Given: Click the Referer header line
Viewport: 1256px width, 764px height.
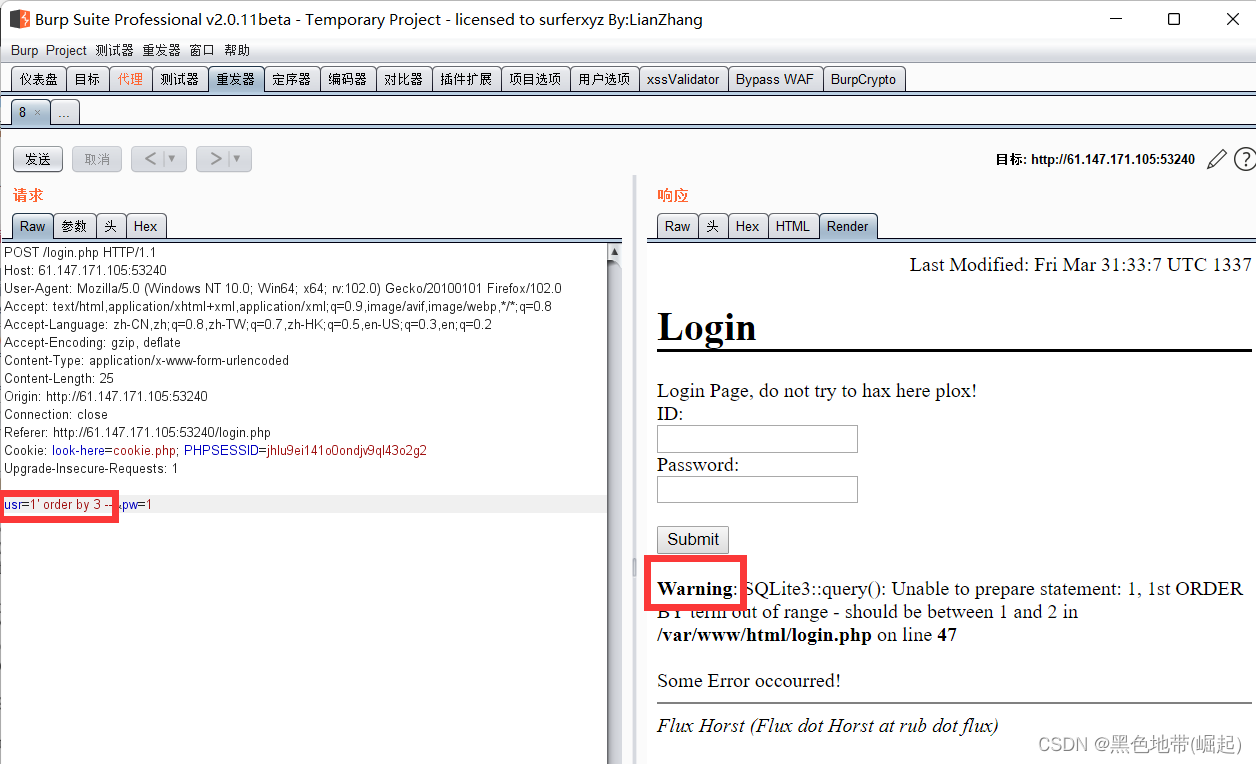Looking at the screenshot, I should point(137,433).
